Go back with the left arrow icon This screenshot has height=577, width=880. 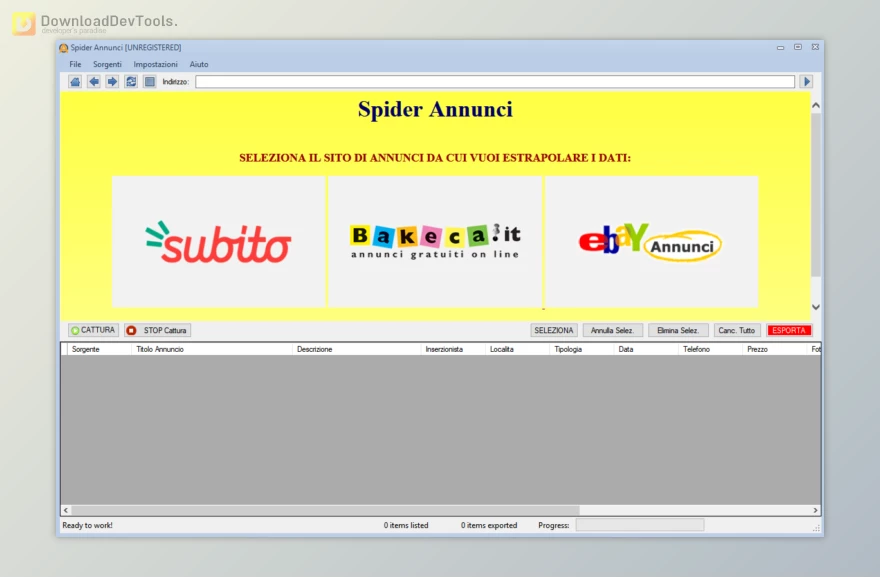pyautogui.click(x=94, y=82)
